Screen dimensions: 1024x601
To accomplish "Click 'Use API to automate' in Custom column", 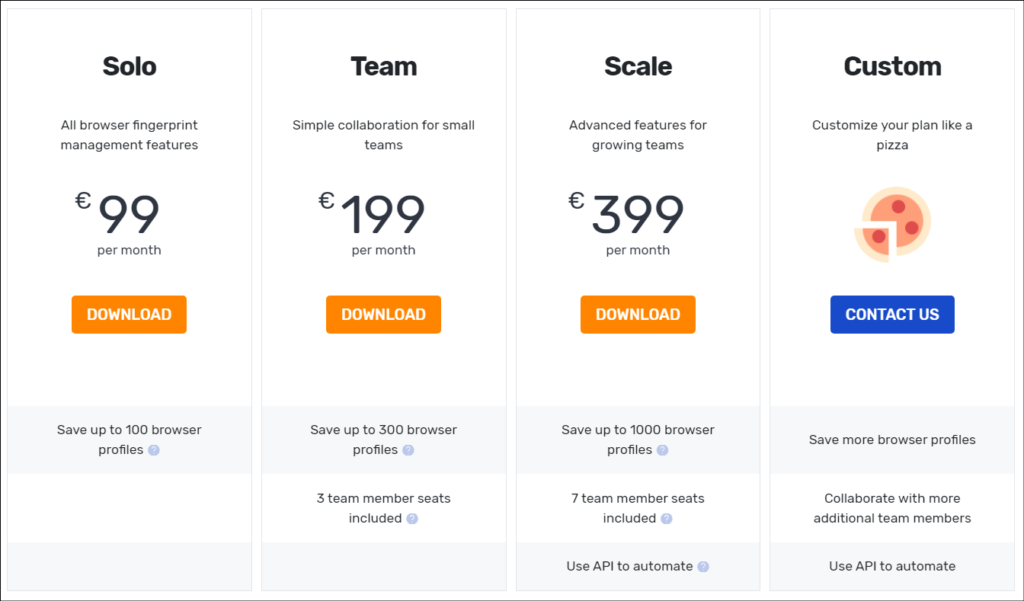I will [x=892, y=566].
